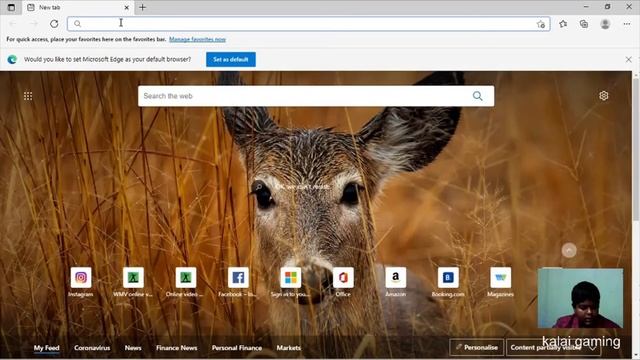The image size is (640, 360).
Task: Dismiss the default browser prompt
Action: pos(629,59)
